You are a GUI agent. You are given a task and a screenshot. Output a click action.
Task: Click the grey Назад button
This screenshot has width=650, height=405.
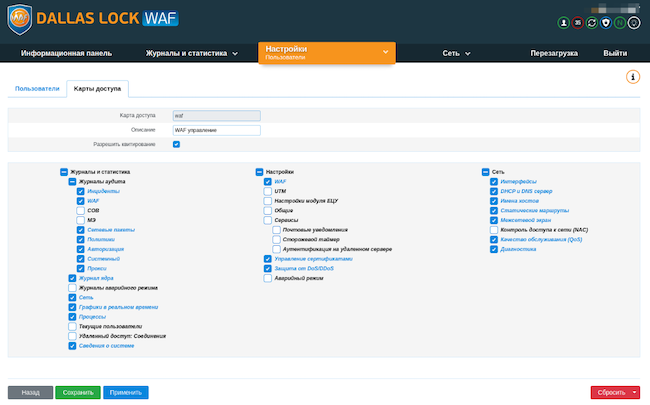tap(30, 392)
